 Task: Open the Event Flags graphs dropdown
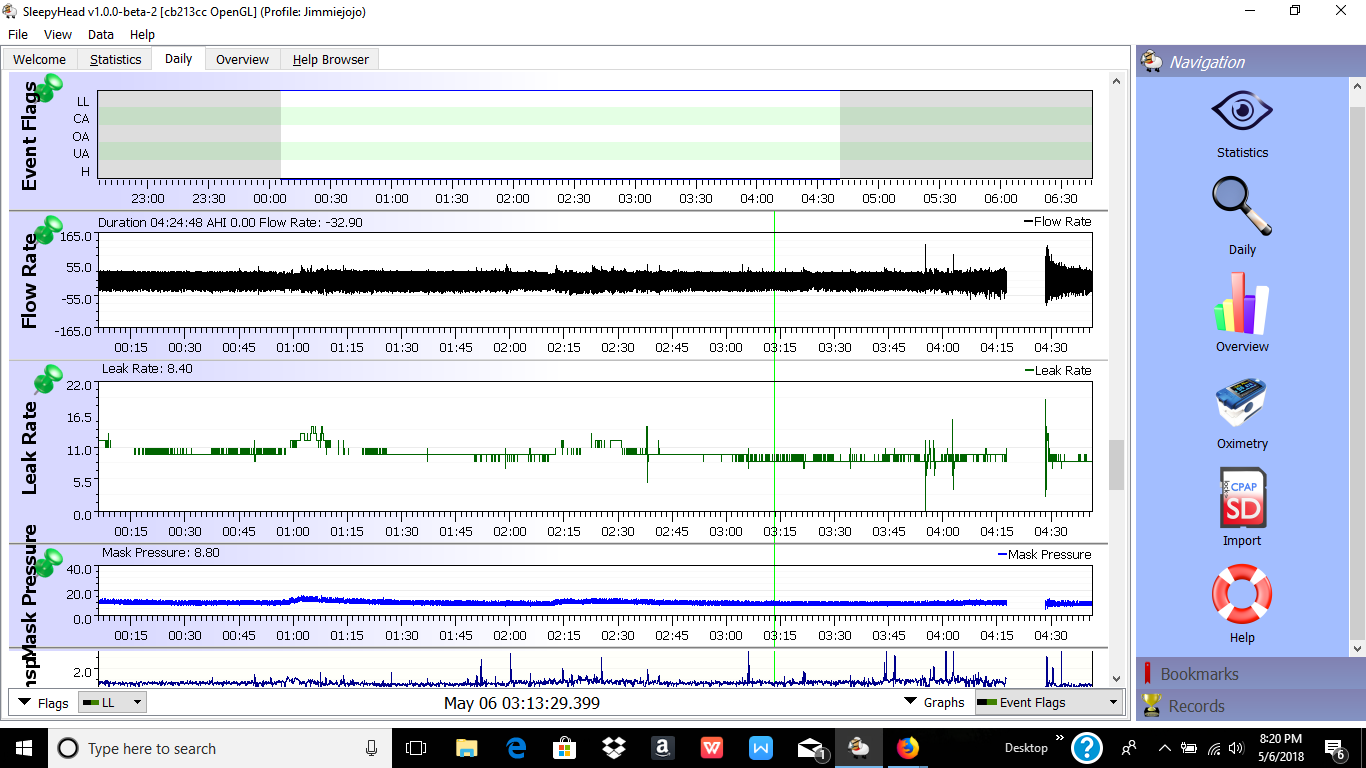pos(1048,702)
